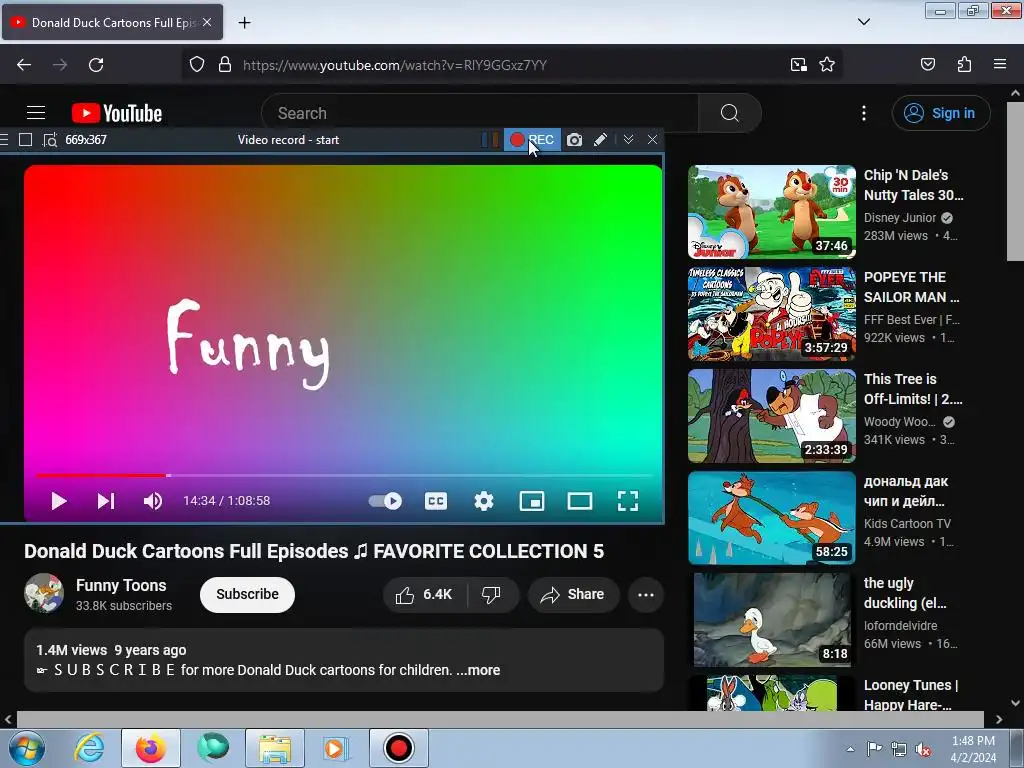The width and height of the screenshot is (1024, 768).
Task: Take a screenshot with the recorder camera icon
Action: coord(574,140)
